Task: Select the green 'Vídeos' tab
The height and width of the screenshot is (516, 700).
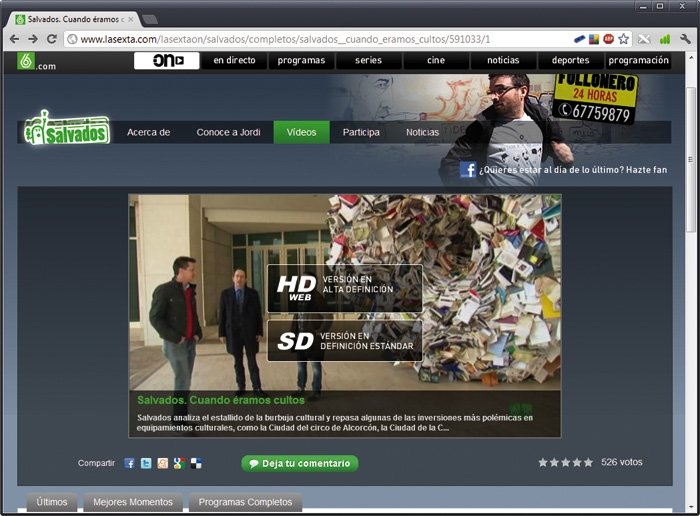Action: pyautogui.click(x=301, y=132)
